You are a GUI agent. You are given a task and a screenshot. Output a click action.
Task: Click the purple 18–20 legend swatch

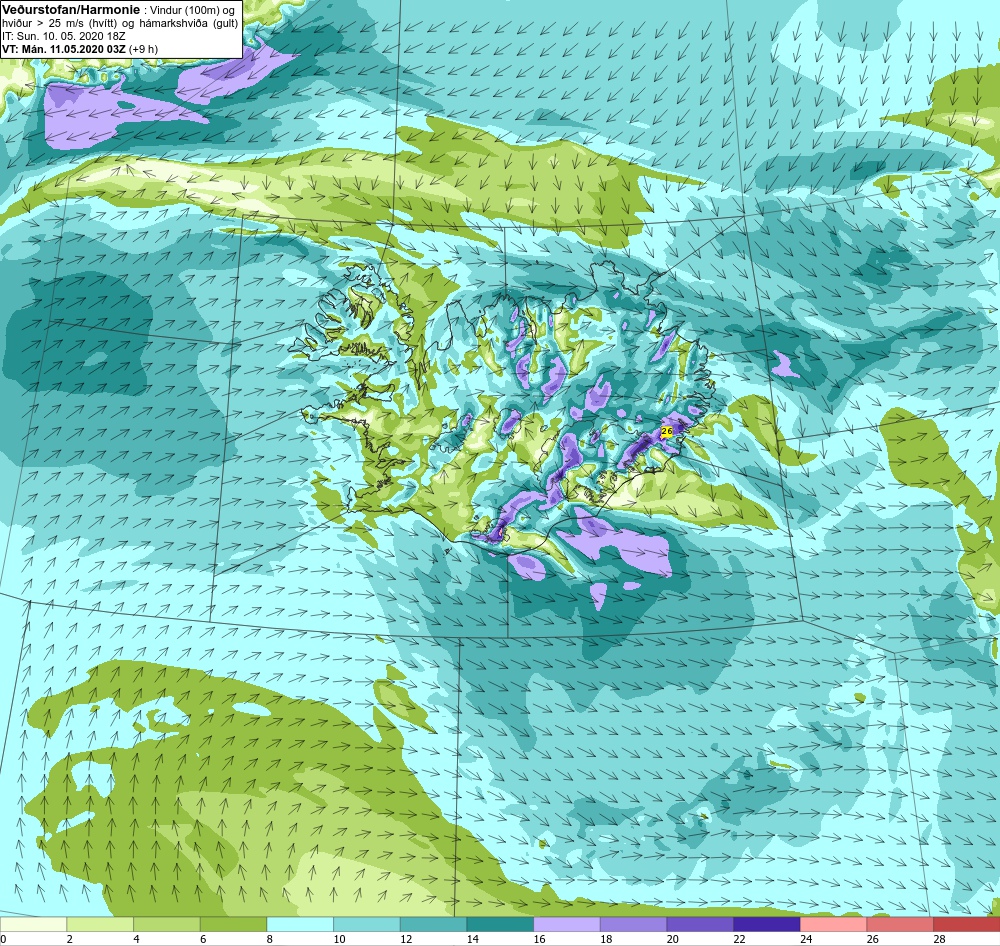coord(633,924)
